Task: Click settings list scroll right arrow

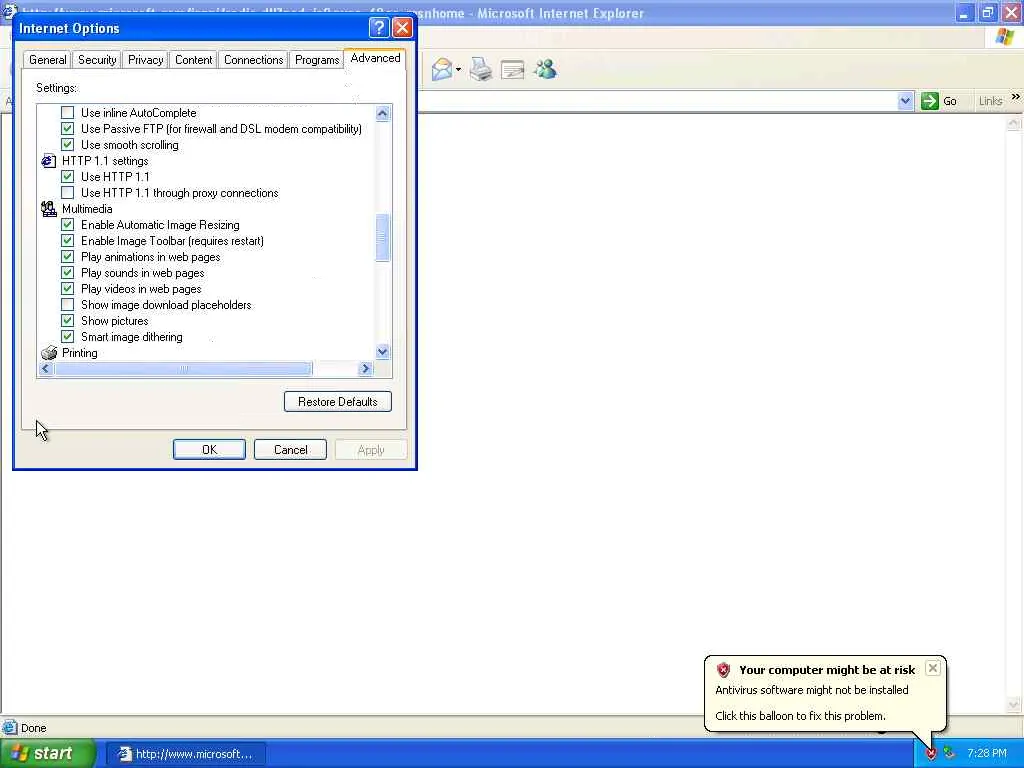Action: pyautogui.click(x=366, y=368)
